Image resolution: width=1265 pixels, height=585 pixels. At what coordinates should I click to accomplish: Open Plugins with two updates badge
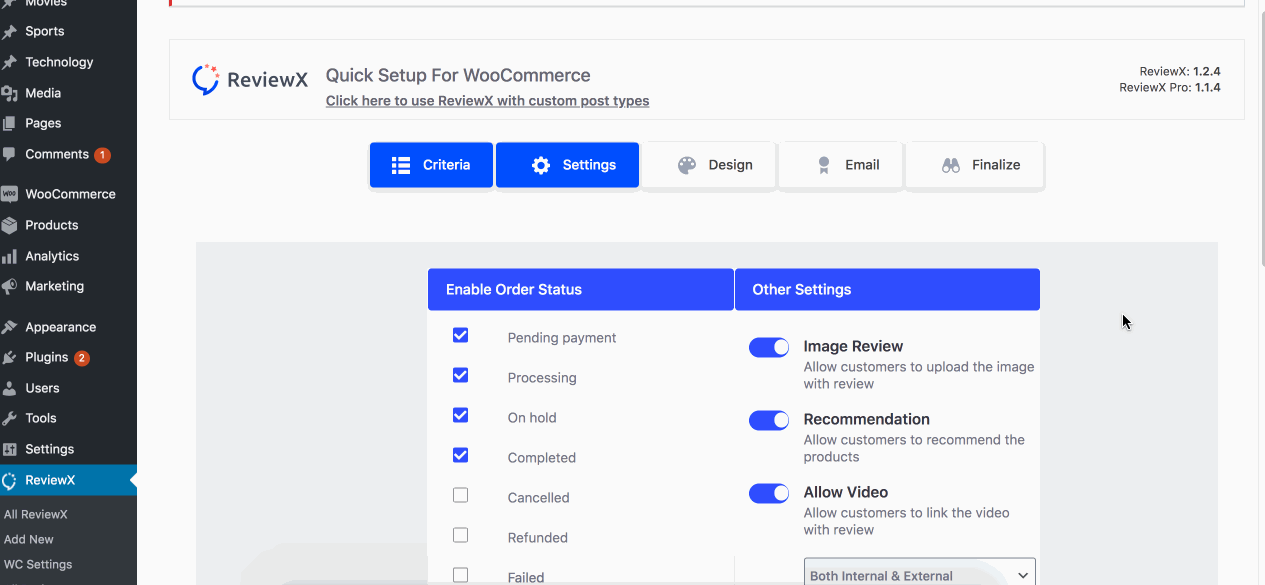coord(68,357)
